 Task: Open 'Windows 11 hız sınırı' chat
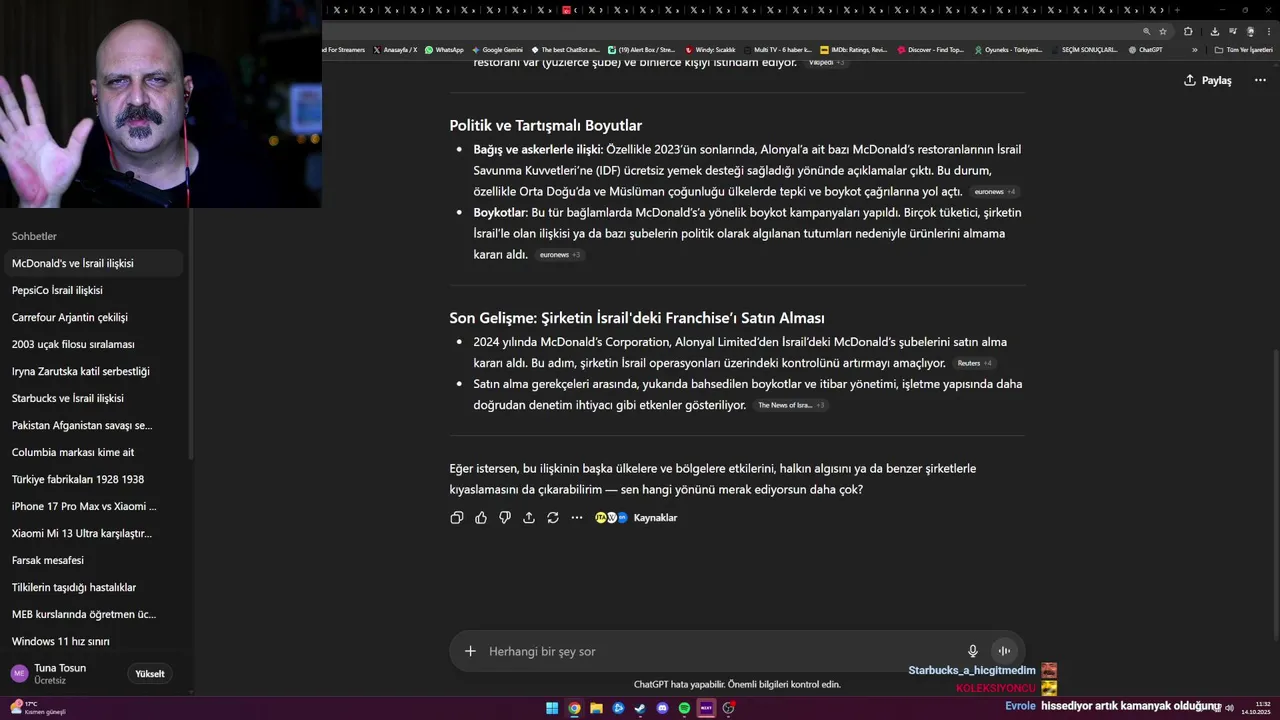92,641
